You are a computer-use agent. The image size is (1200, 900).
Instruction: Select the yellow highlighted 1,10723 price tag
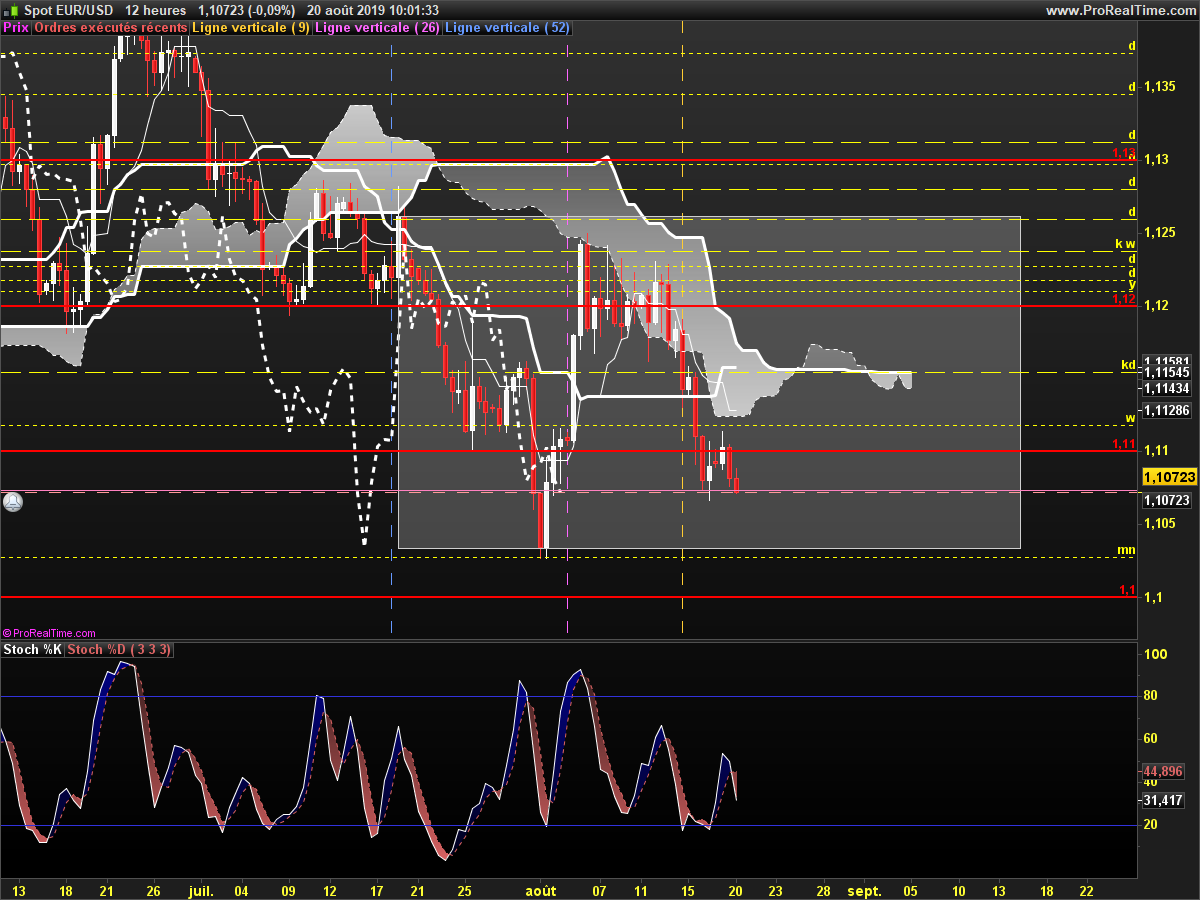pos(1168,478)
